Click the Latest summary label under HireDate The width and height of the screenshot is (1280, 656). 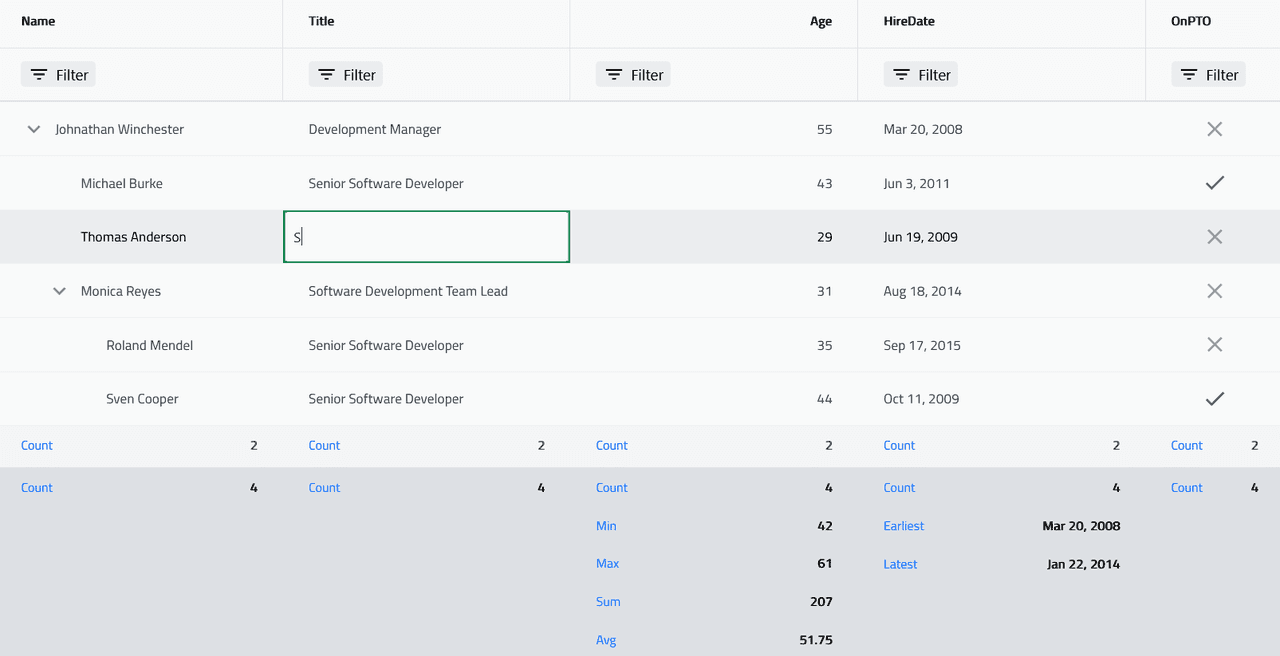click(900, 564)
